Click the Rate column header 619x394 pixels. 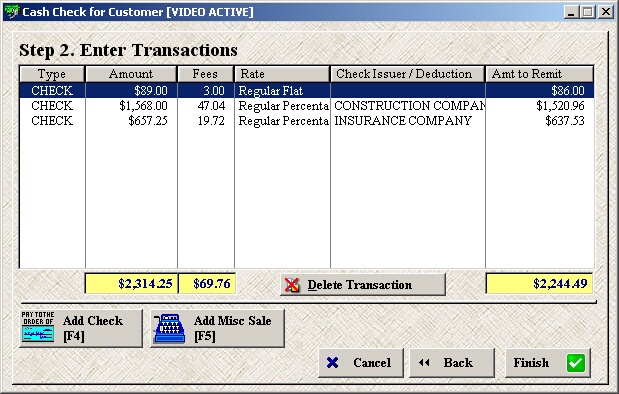tap(282, 74)
